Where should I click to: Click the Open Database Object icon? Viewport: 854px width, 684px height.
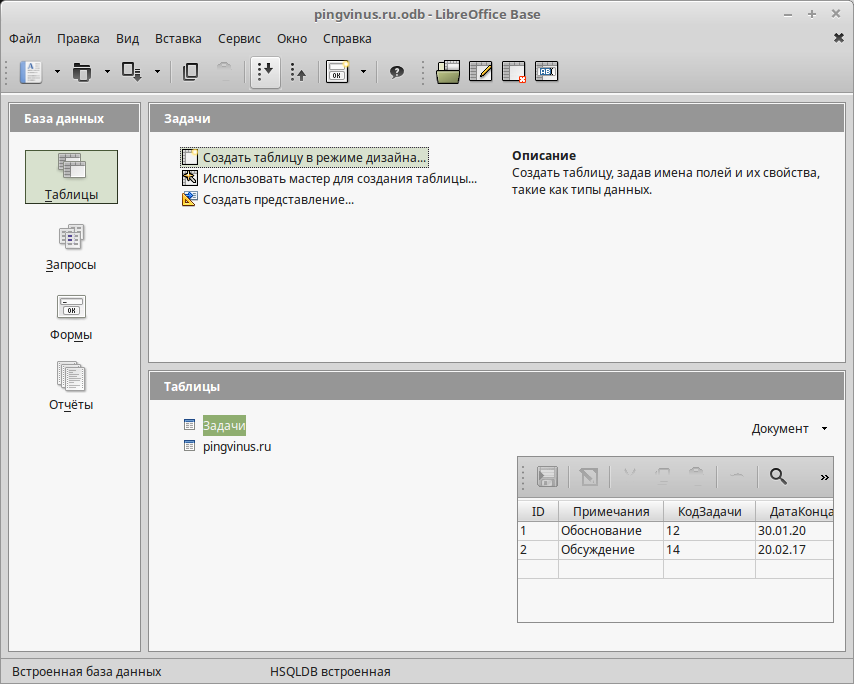pos(448,72)
